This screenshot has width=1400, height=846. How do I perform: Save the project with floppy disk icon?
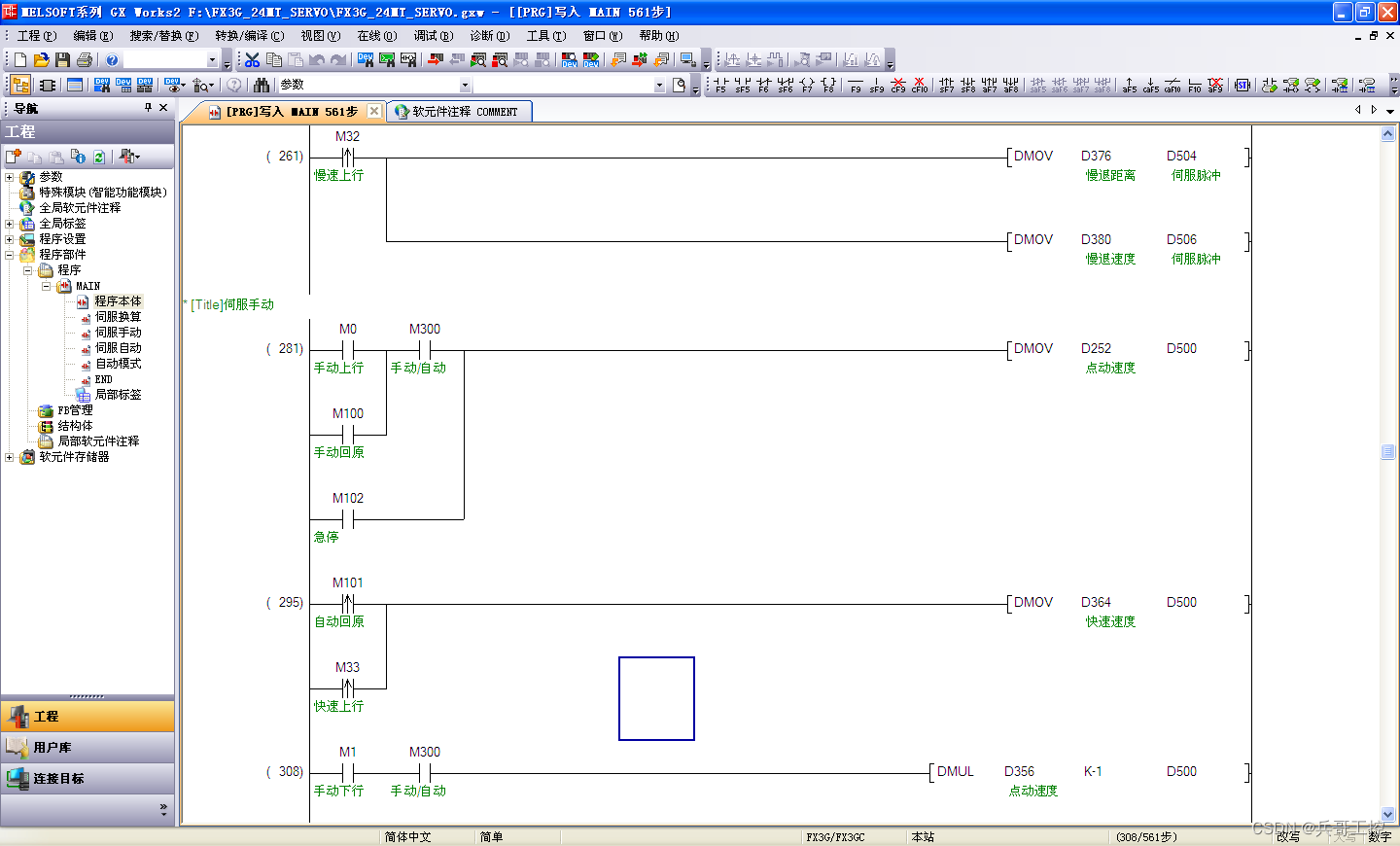(x=63, y=60)
